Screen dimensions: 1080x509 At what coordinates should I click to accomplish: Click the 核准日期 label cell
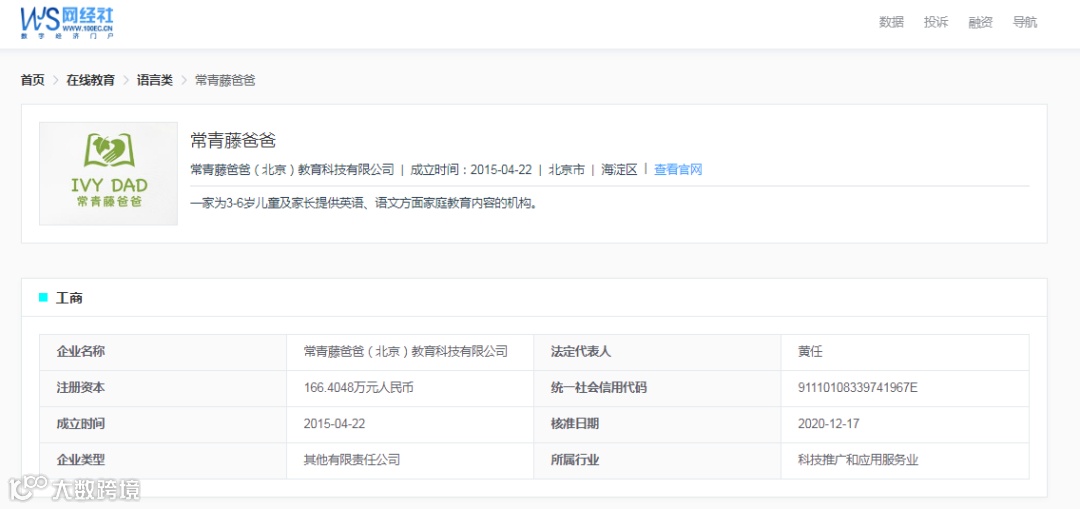(x=657, y=424)
